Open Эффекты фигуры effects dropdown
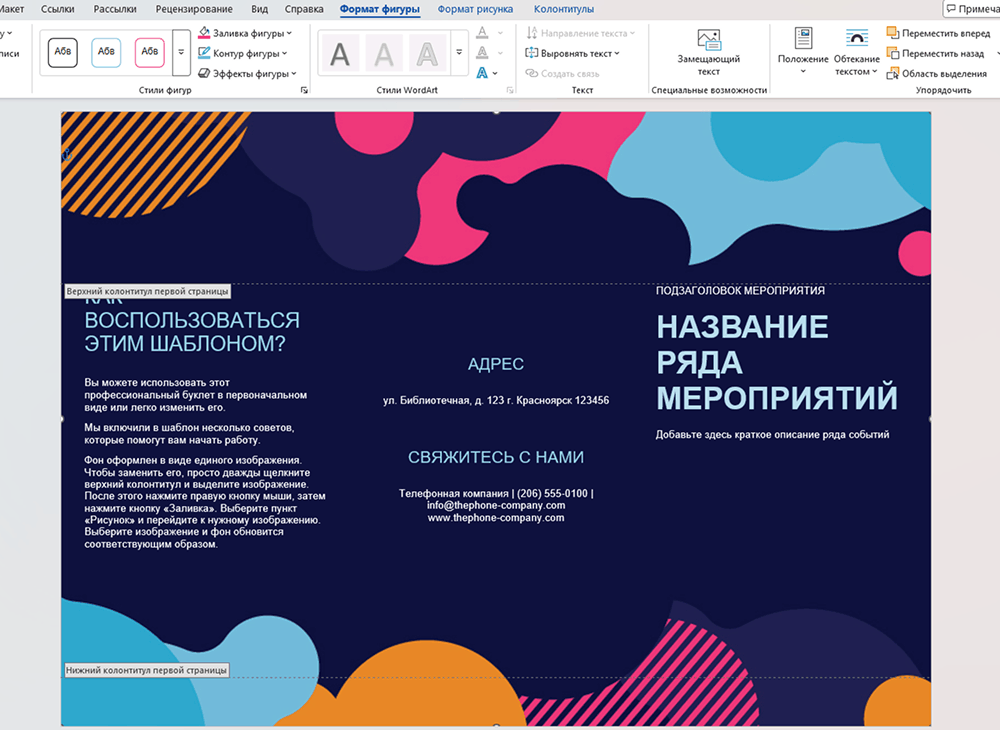The image size is (1000, 730). coord(247,74)
